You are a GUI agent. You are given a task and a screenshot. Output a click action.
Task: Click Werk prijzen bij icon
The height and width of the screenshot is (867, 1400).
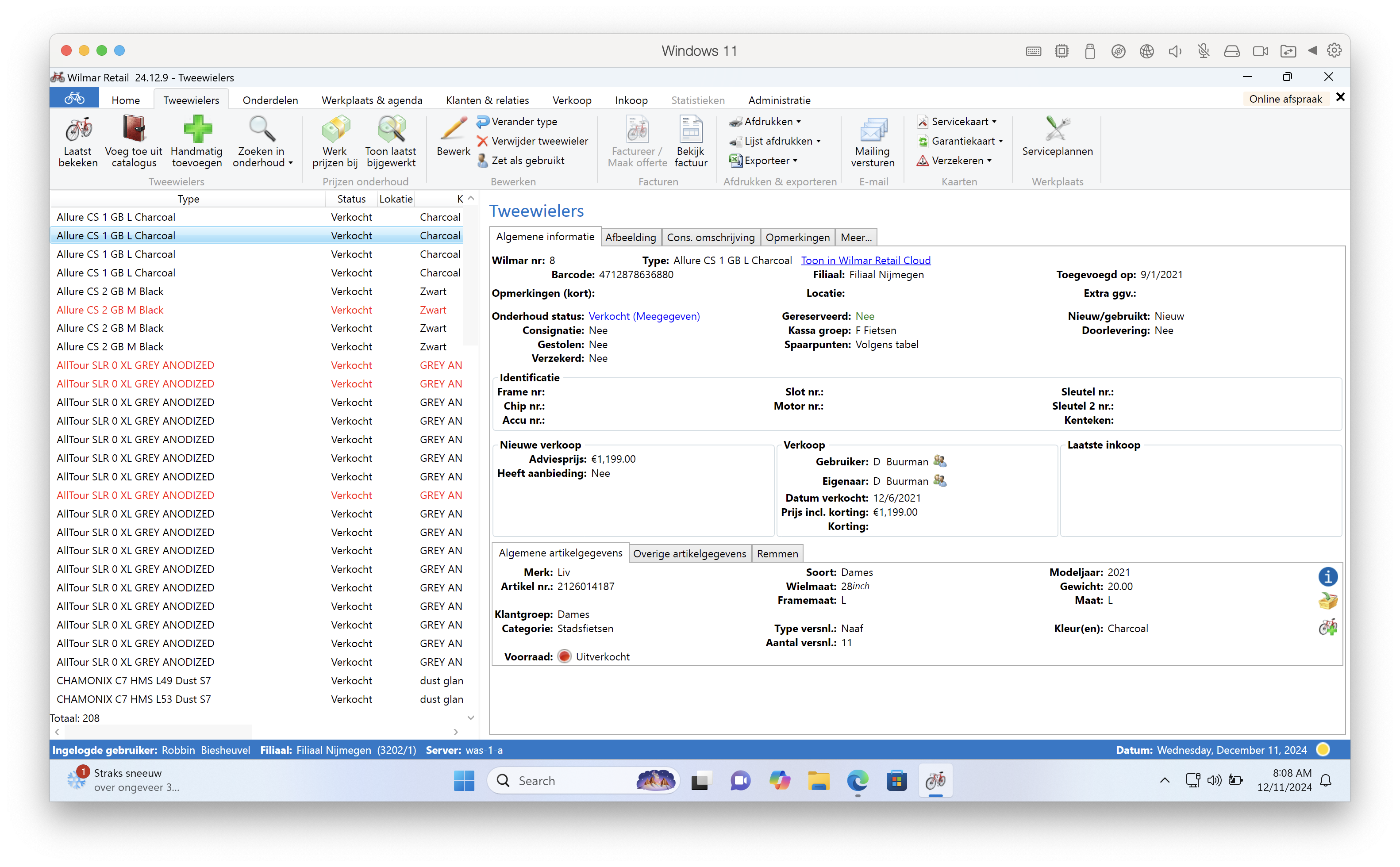point(335,129)
